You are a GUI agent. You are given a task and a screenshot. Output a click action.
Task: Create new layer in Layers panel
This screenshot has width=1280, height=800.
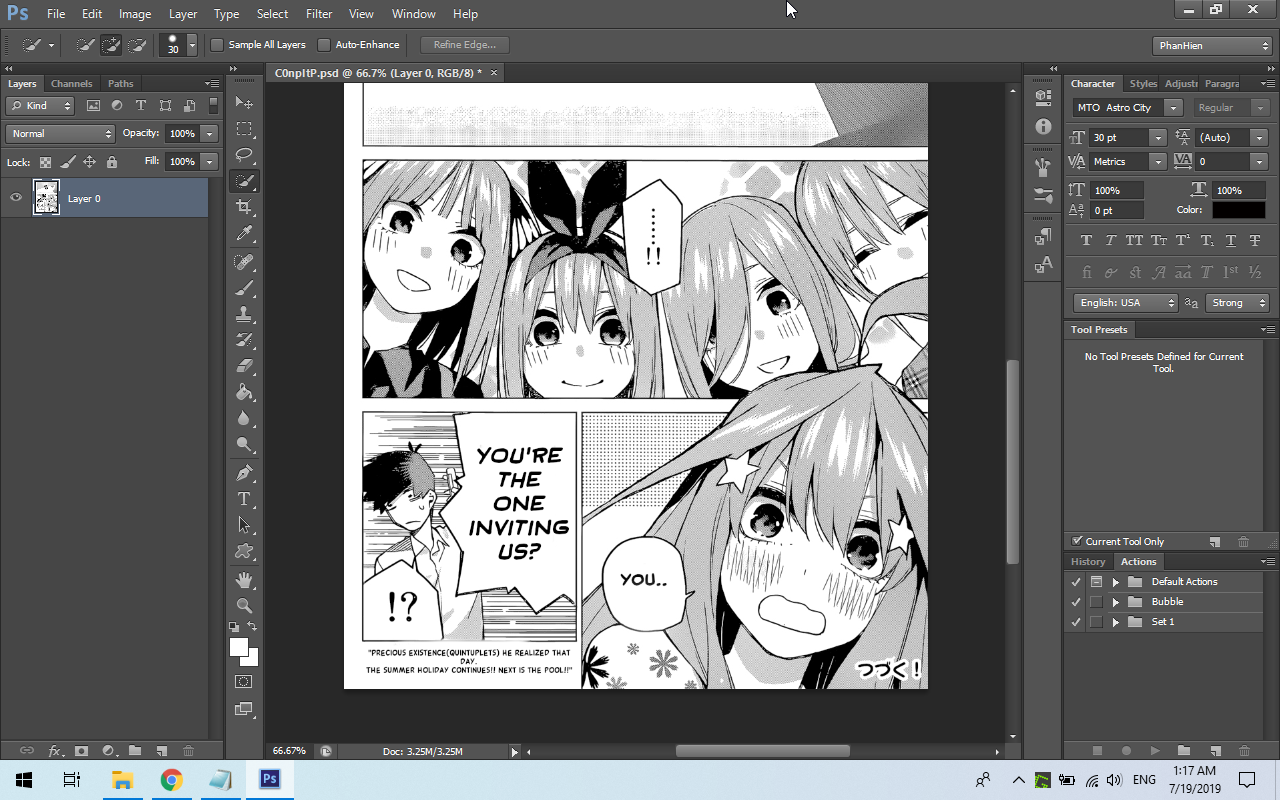coord(161,750)
